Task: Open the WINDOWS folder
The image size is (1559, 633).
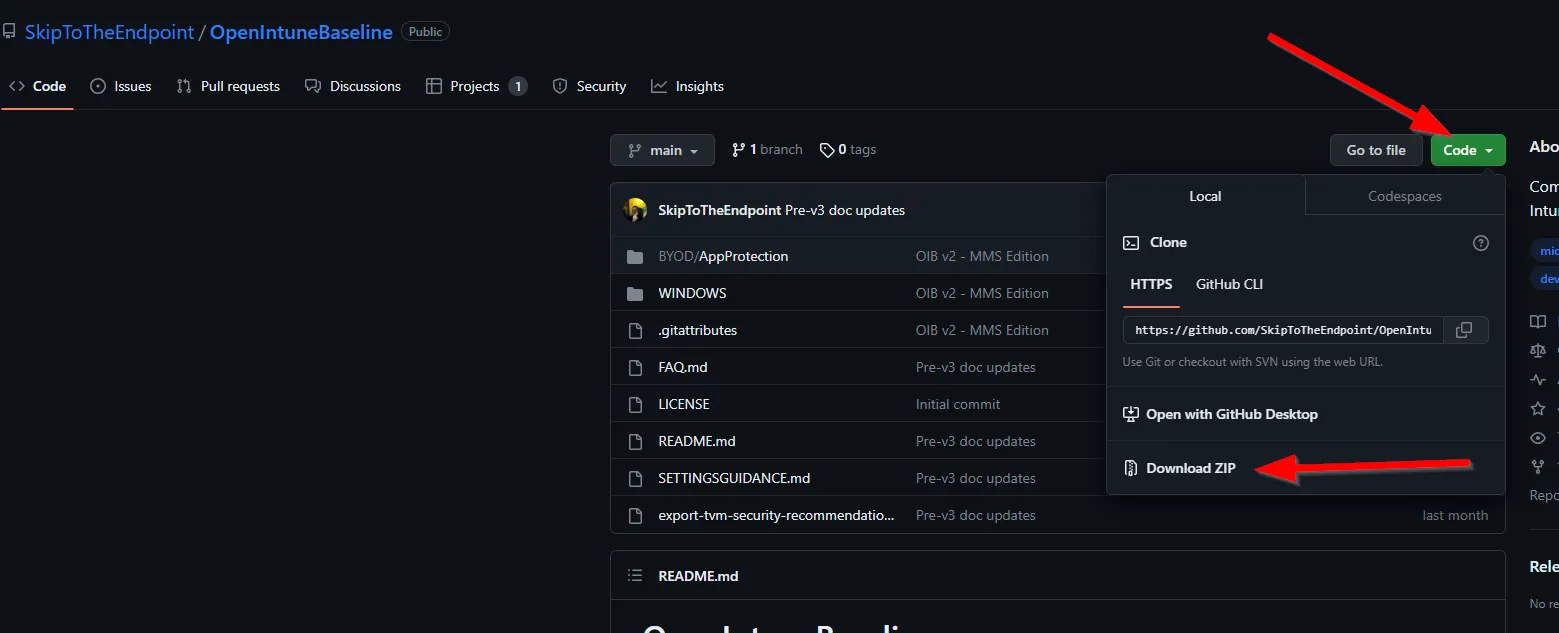Action: tap(692, 293)
